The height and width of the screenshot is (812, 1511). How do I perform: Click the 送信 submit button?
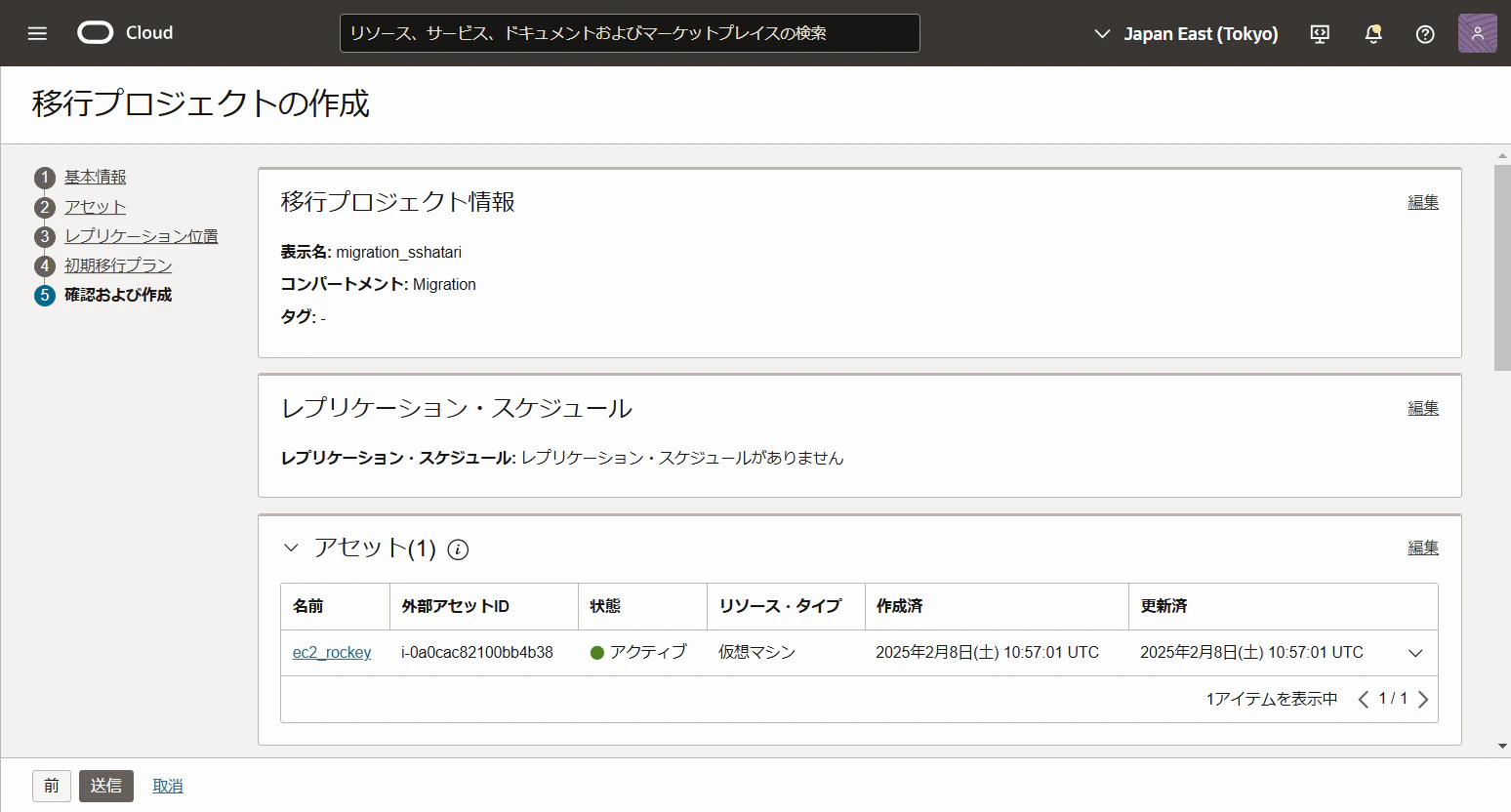106,786
